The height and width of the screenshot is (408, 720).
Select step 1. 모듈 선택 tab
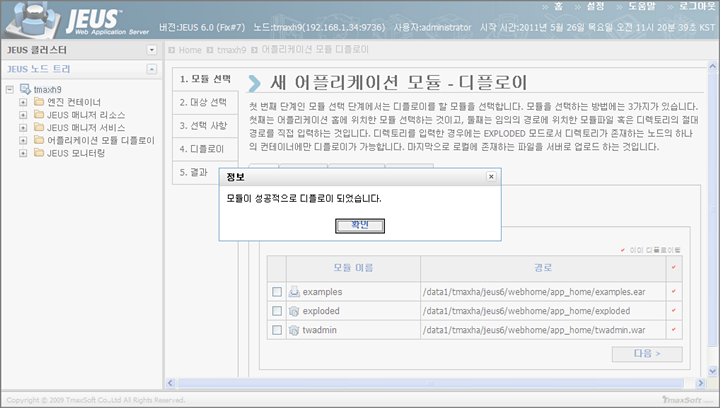point(205,79)
